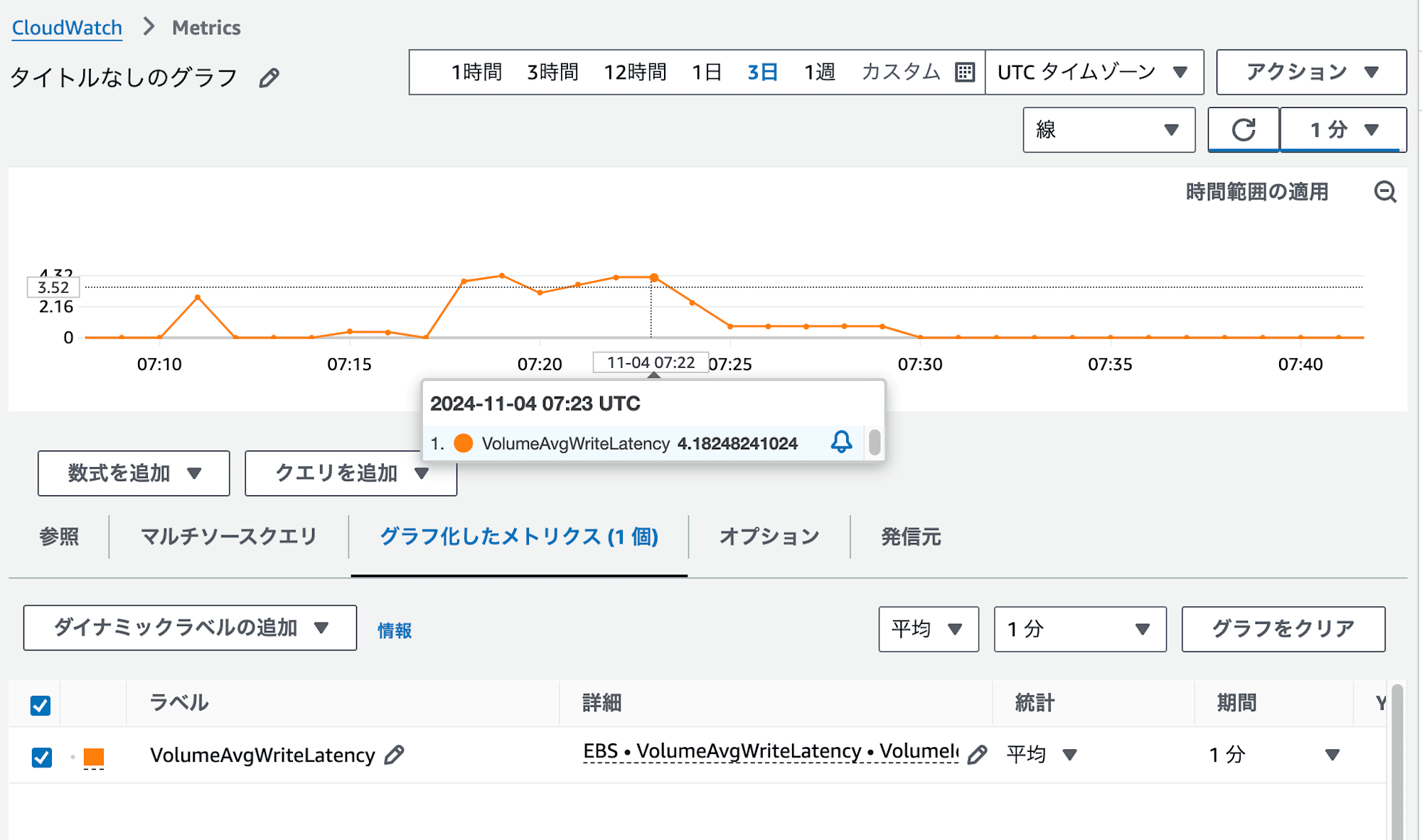Switch to the オプション tab

(x=769, y=537)
